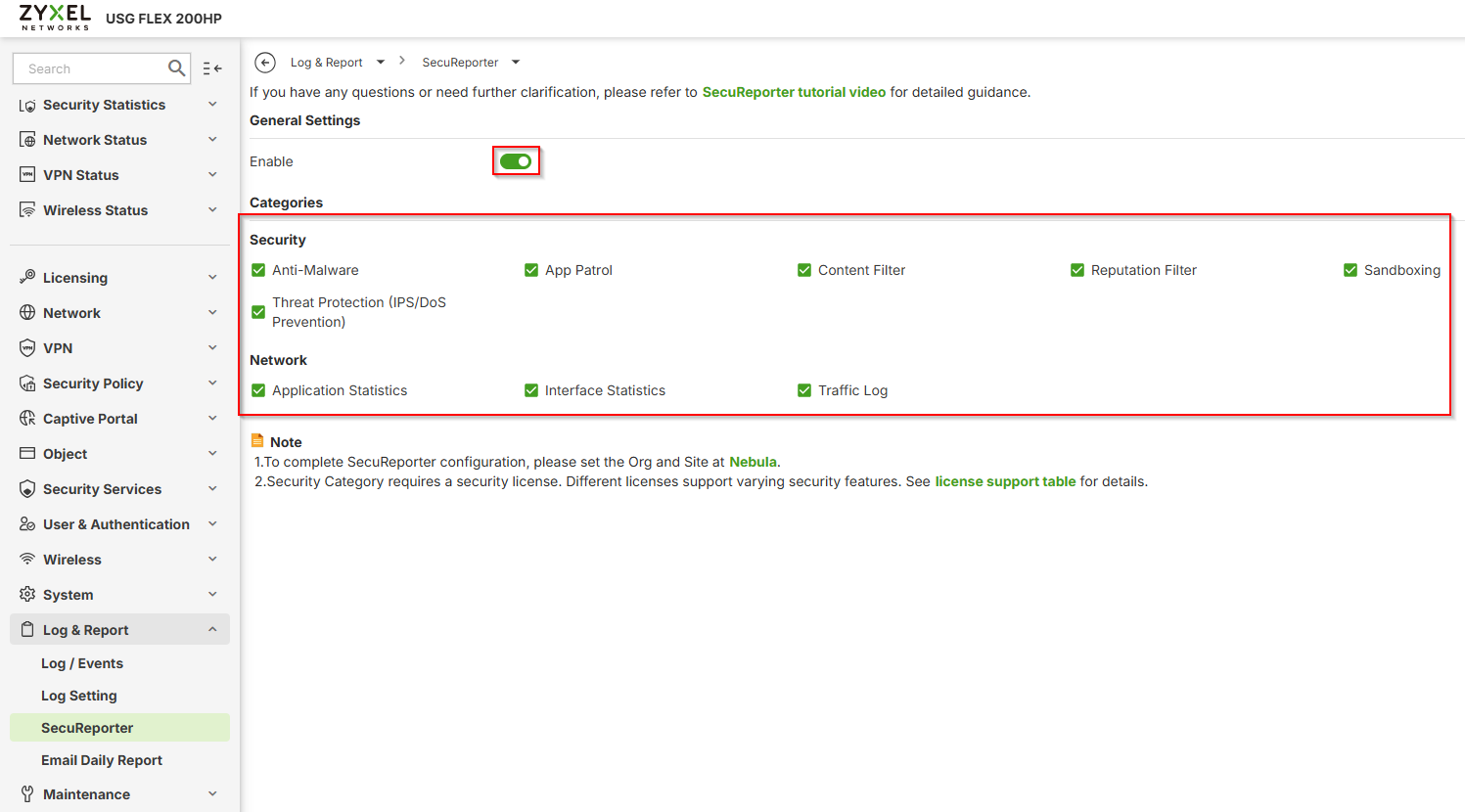Collapse the sidebar using the collapse icon
Screen dimensions: 1465x812
coord(212,68)
